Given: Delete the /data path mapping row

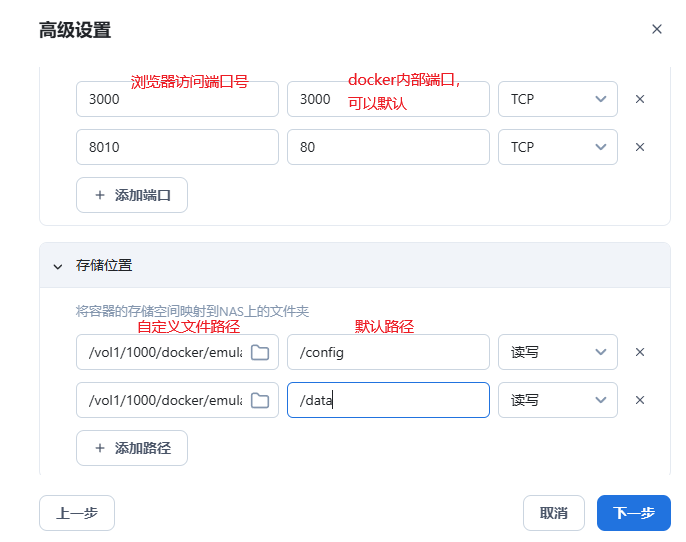Looking at the screenshot, I should [x=640, y=400].
